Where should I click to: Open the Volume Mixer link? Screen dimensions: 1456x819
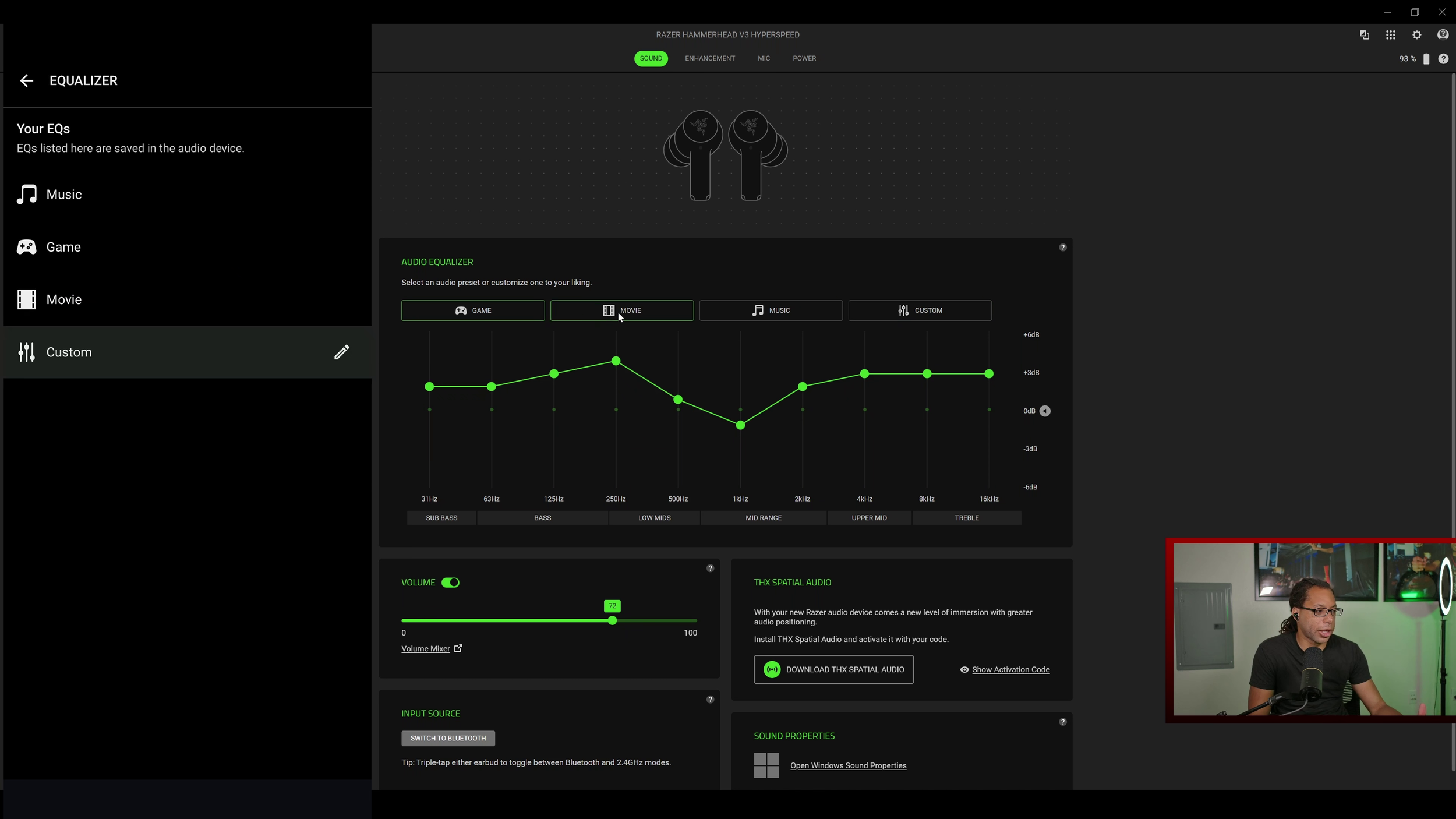tap(426, 649)
